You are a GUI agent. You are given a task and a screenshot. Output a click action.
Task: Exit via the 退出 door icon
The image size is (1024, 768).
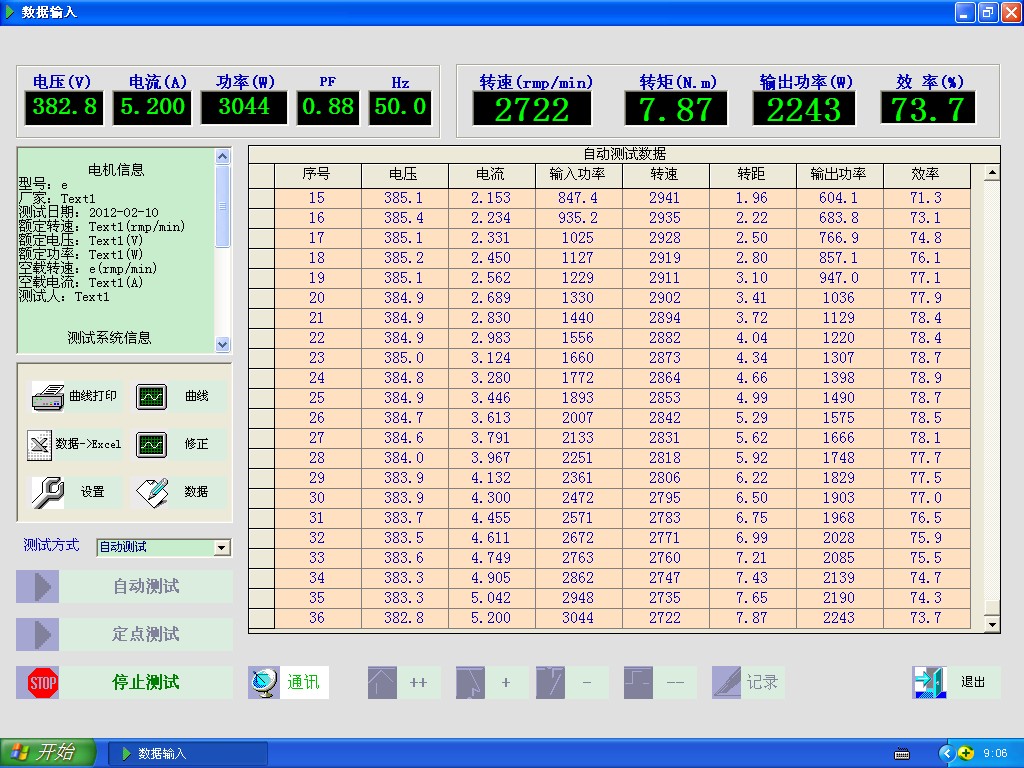click(930, 682)
